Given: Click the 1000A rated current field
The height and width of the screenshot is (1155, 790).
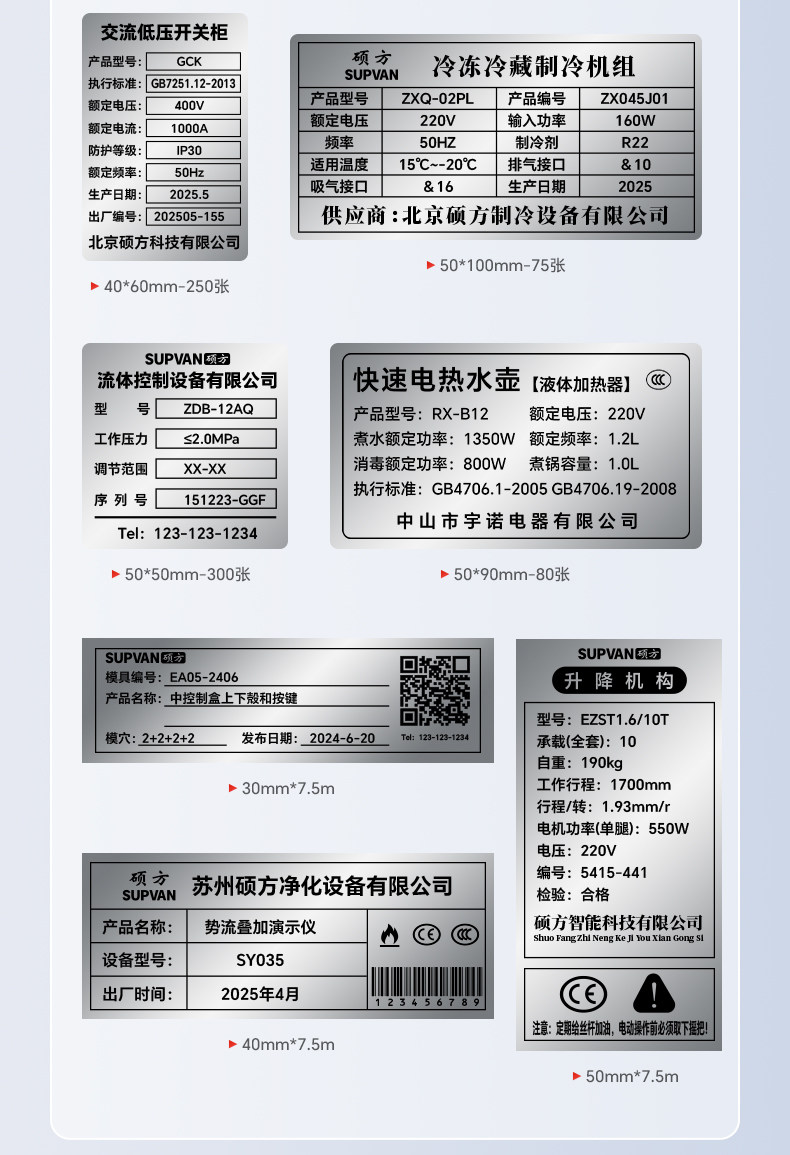Looking at the screenshot, I should click(193, 127).
